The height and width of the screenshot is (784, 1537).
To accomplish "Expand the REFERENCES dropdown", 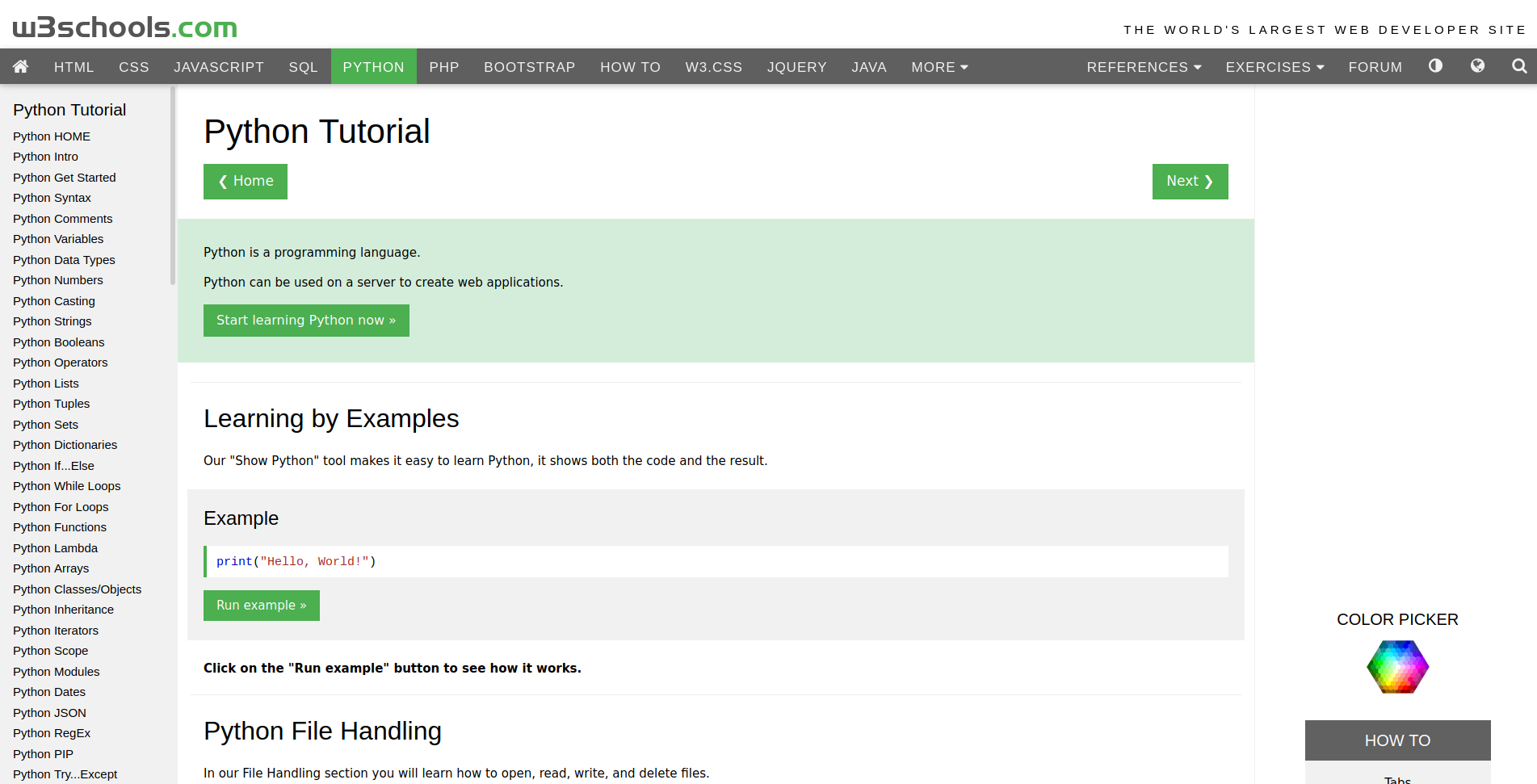I will point(1144,67).
